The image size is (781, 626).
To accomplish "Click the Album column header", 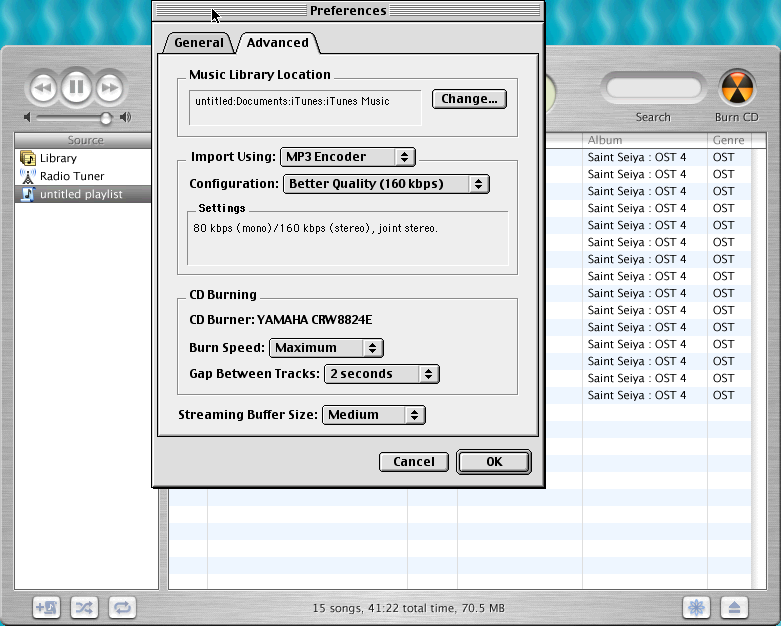I will [x=645, y=140].
